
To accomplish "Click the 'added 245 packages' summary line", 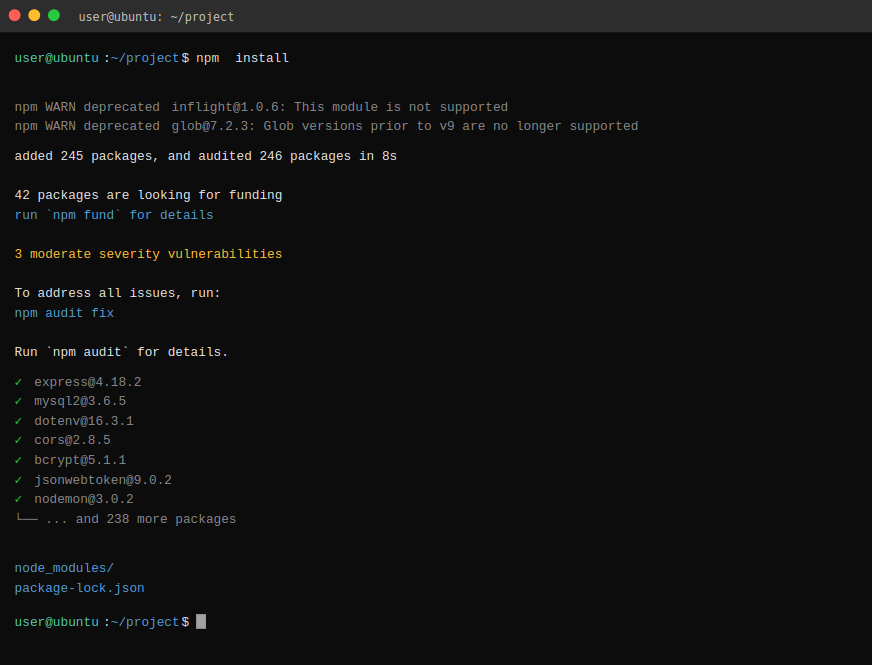I will click(x=206, y=156).
